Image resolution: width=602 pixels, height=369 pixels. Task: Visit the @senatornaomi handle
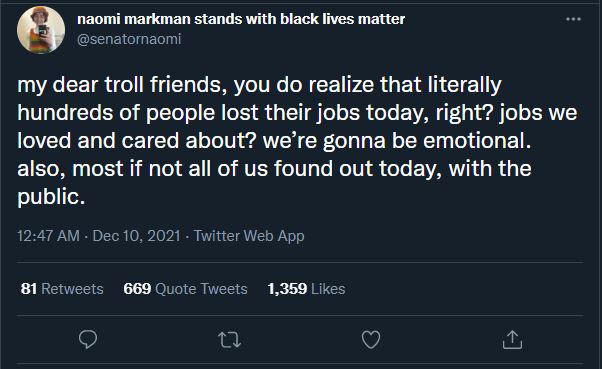pyautogui.click(x=129, y=39)
